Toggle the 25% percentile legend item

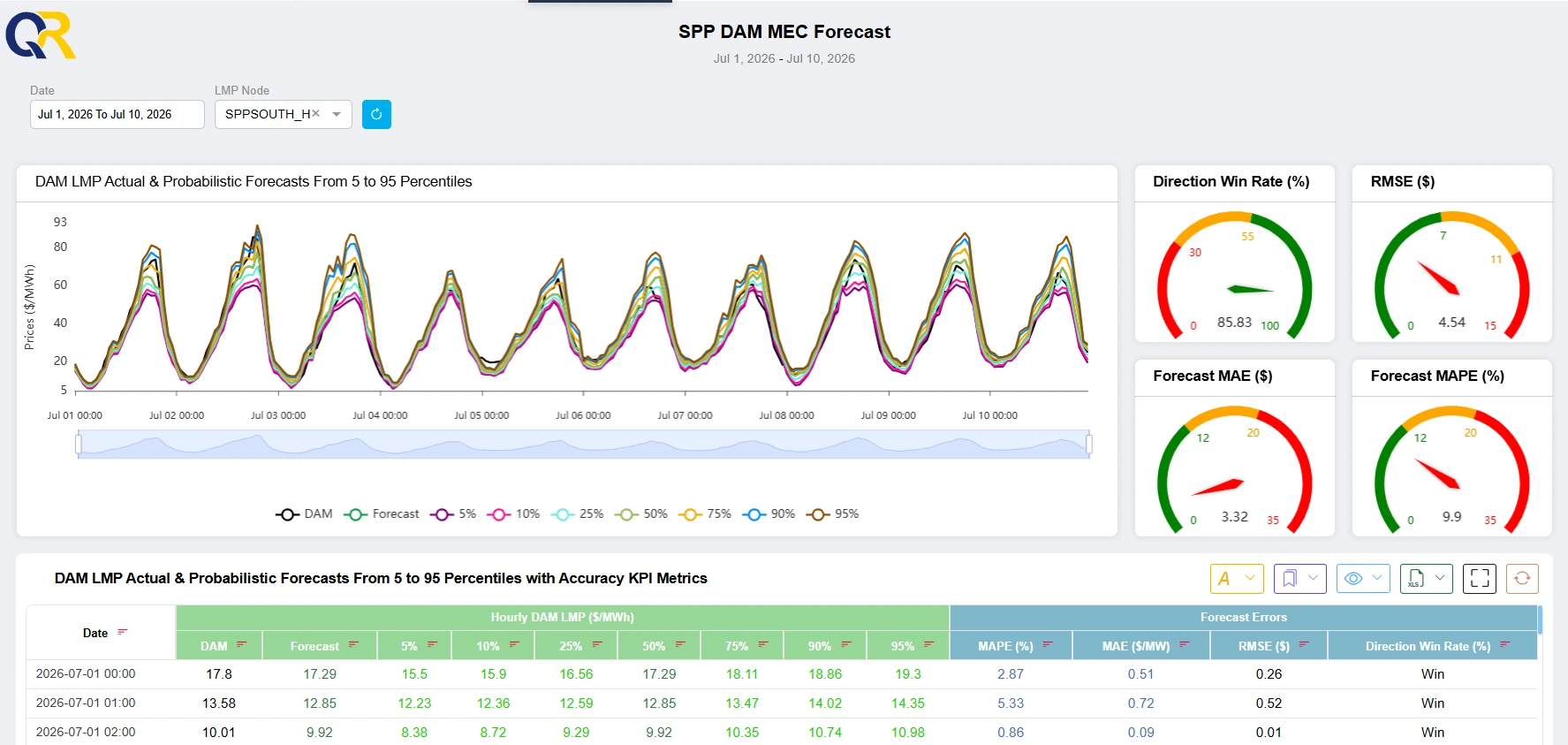[x=577, y=513]
